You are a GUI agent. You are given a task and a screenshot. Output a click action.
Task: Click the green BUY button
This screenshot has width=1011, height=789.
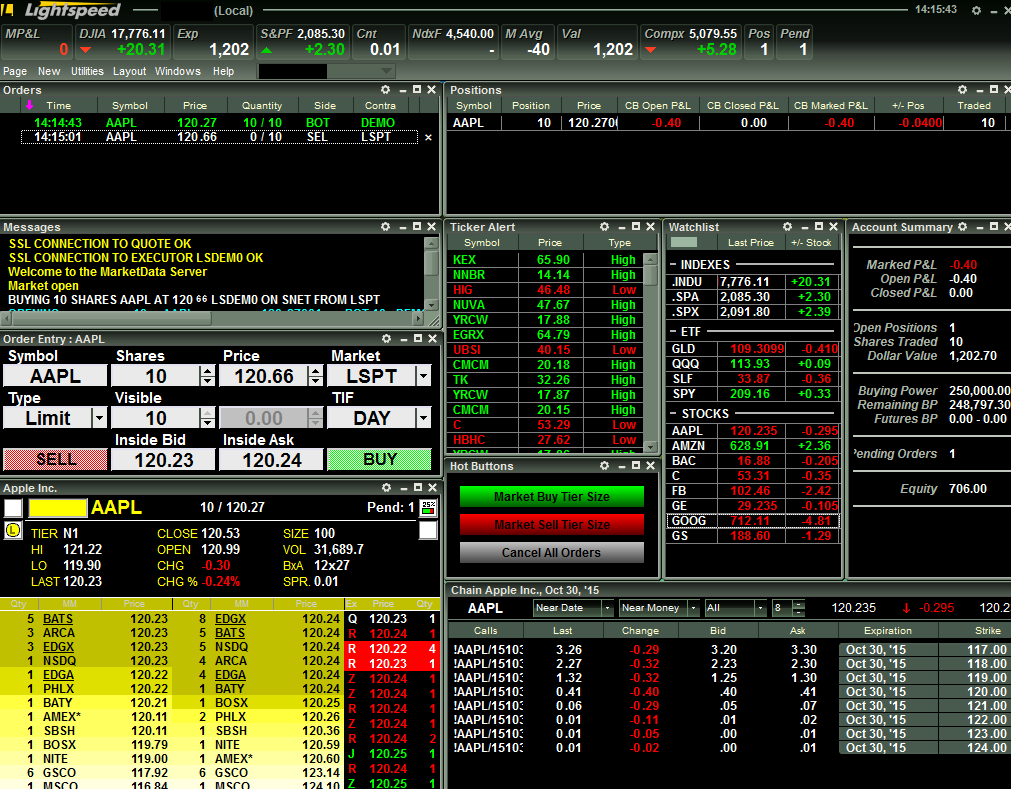[379, 460]
